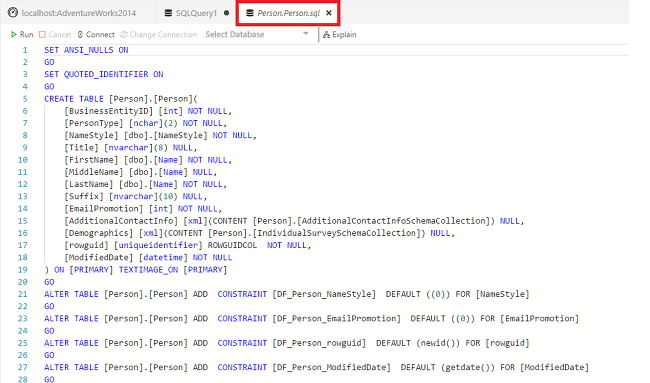This screenshot has width=650, height=383.
Task: Click the [FirstName] column text
Action: tap(91, 160)
